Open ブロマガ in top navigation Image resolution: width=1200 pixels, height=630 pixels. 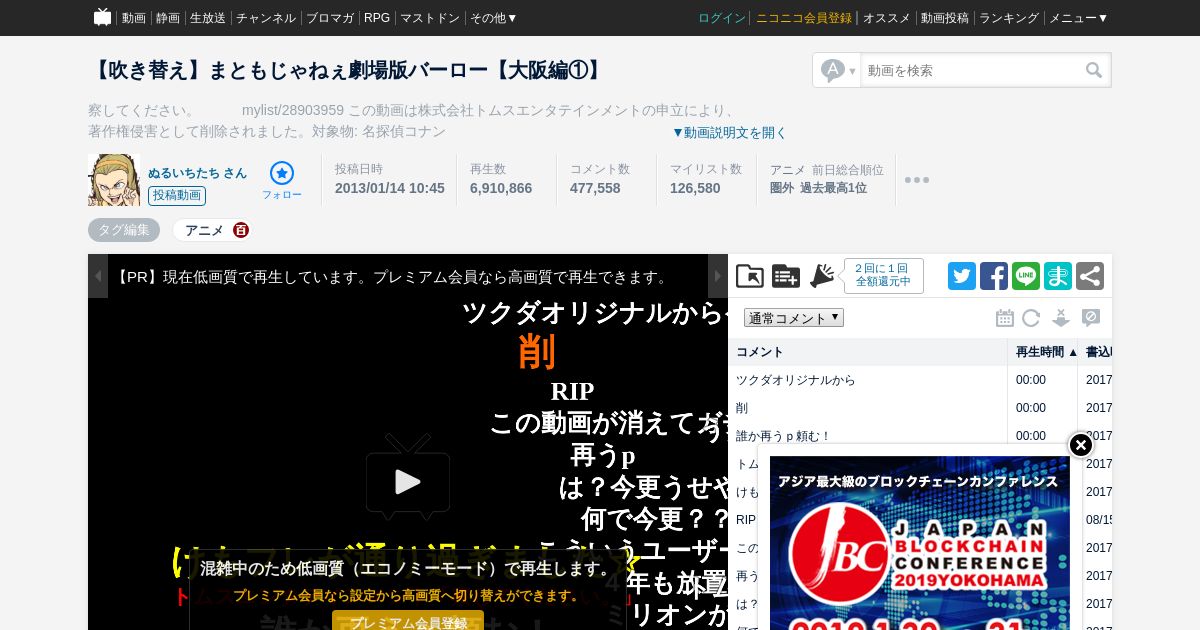330,18
